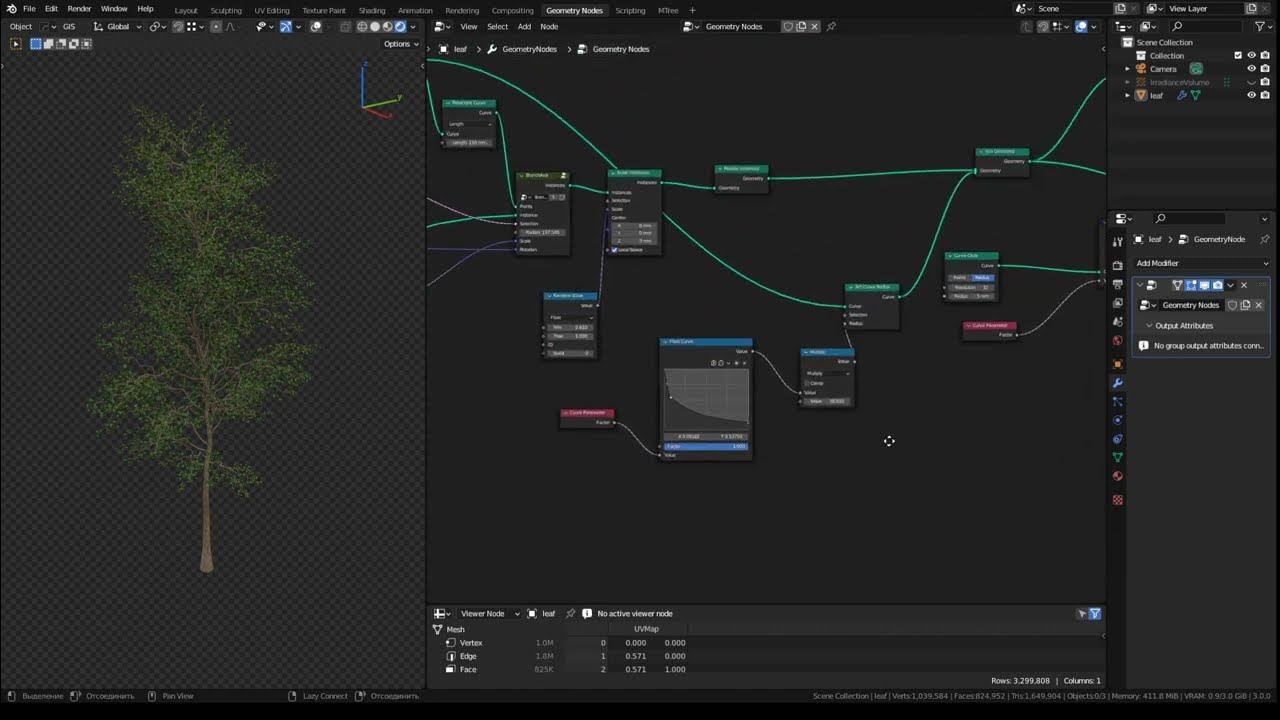
Task: Open the Modifier properties wrench tab
Action: (x=1117, y=383)
